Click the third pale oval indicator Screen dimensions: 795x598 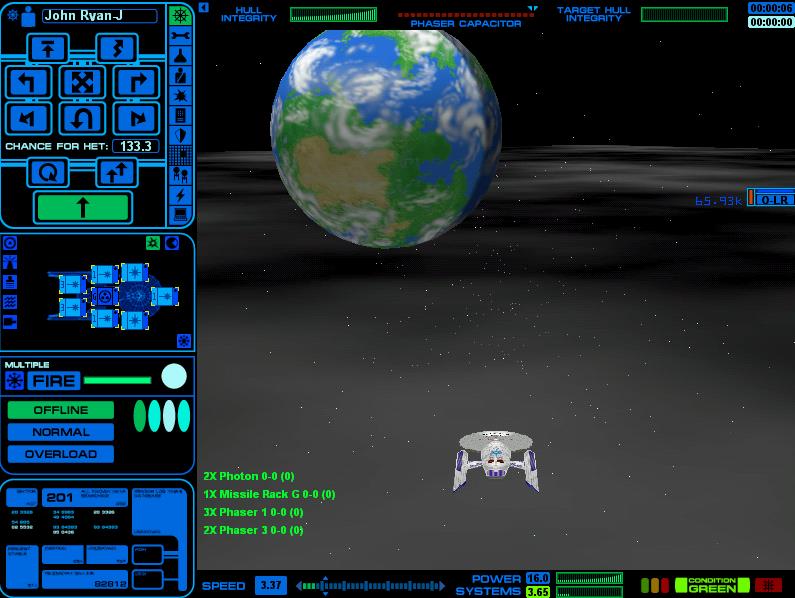coord(169,416)
